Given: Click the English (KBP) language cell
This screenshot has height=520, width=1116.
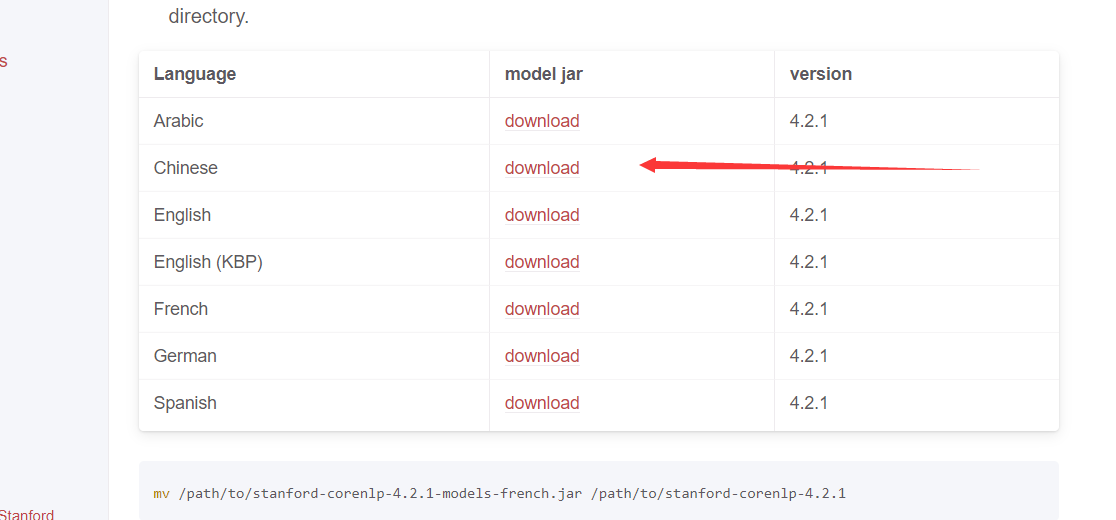Looking at the screenshot, I should point(208,262).
